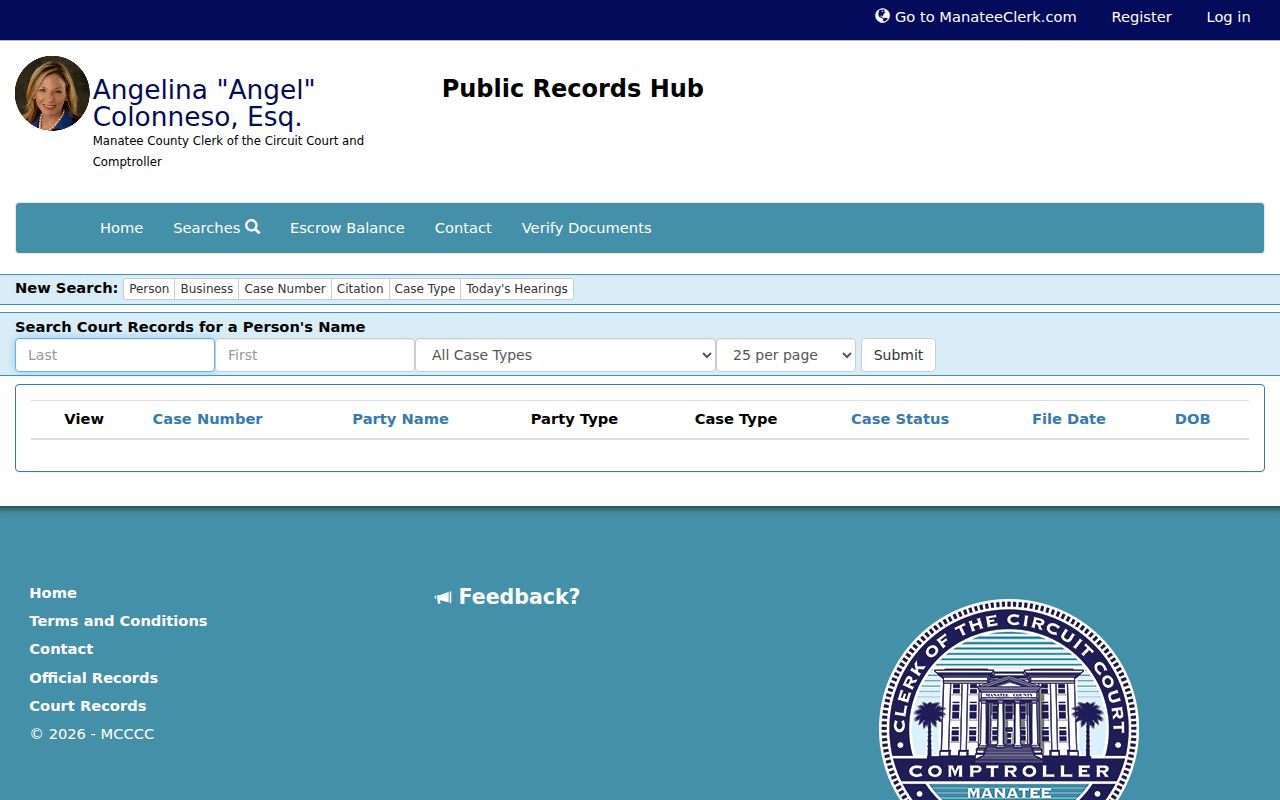Image resolution: width=1280 pixels, height=800 pixels.
Task: Click the Clerk of the Circuit Court seal
Action: (1008, 699)
